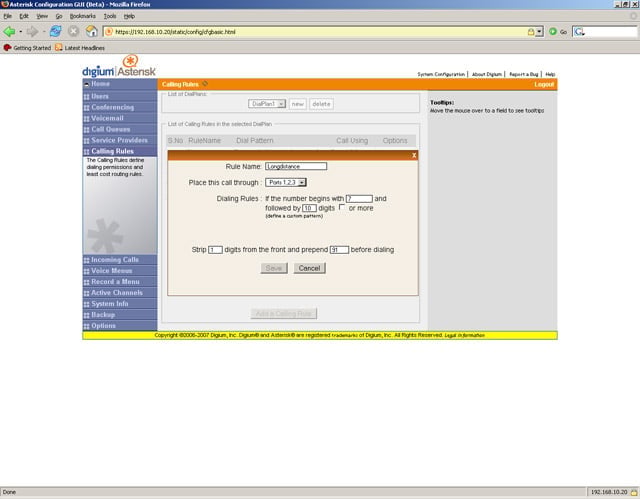
Task: Click the green Go button icon
Action: (x=553, y=31)
